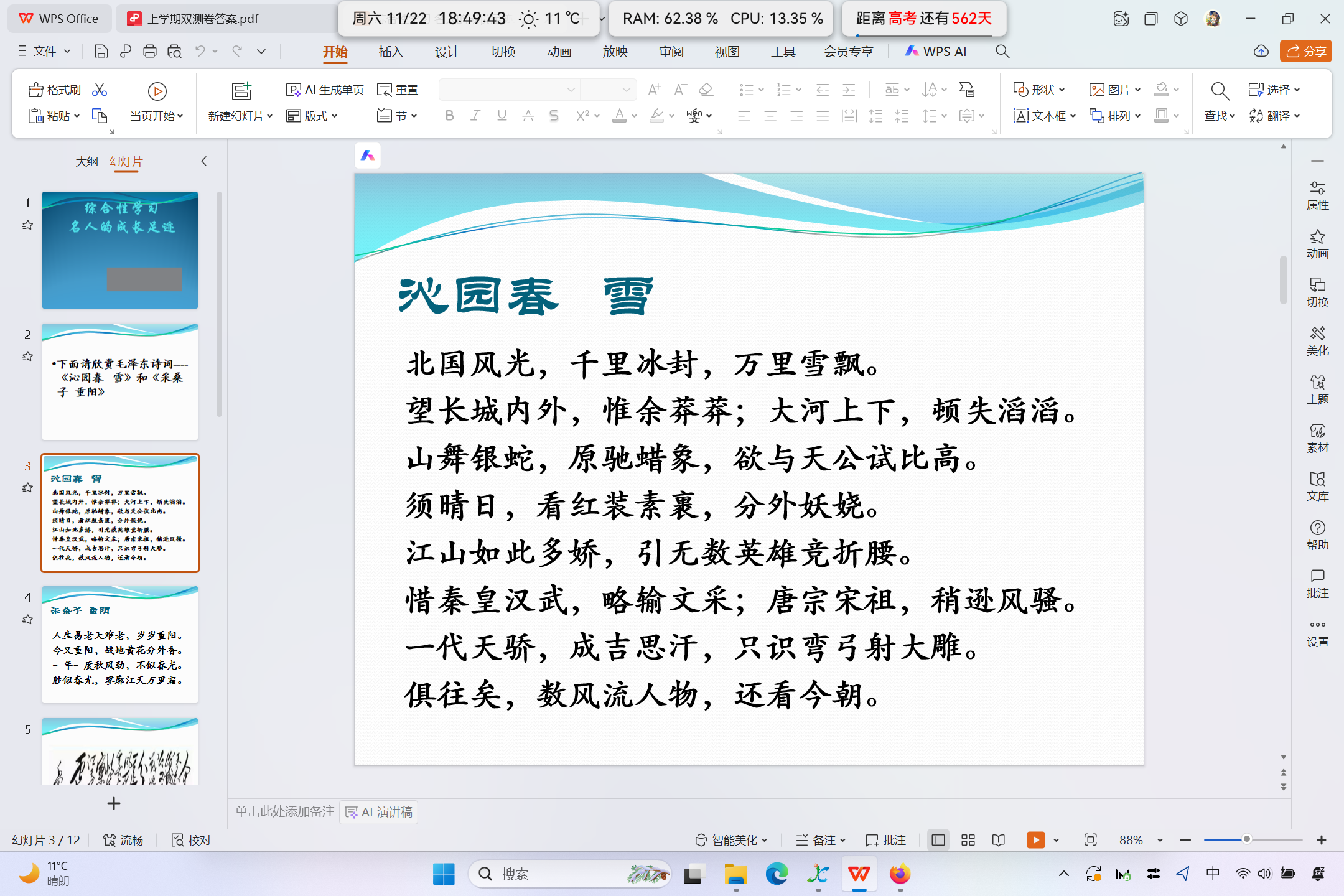
Task: Open the Insert (插入) ribbon tab
Action: point(391,52)
